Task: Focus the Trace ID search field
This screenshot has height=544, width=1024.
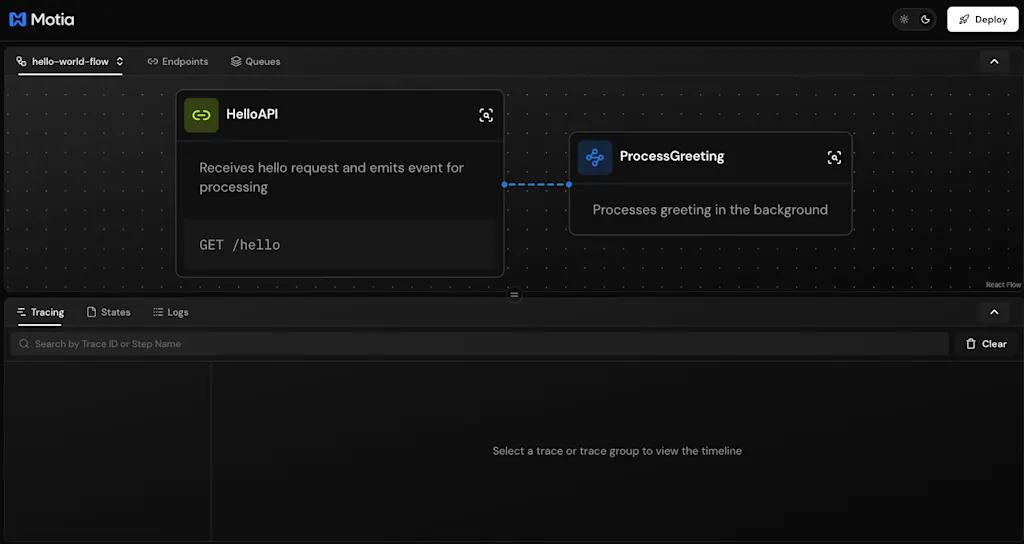Action: (x=479, y=344)
